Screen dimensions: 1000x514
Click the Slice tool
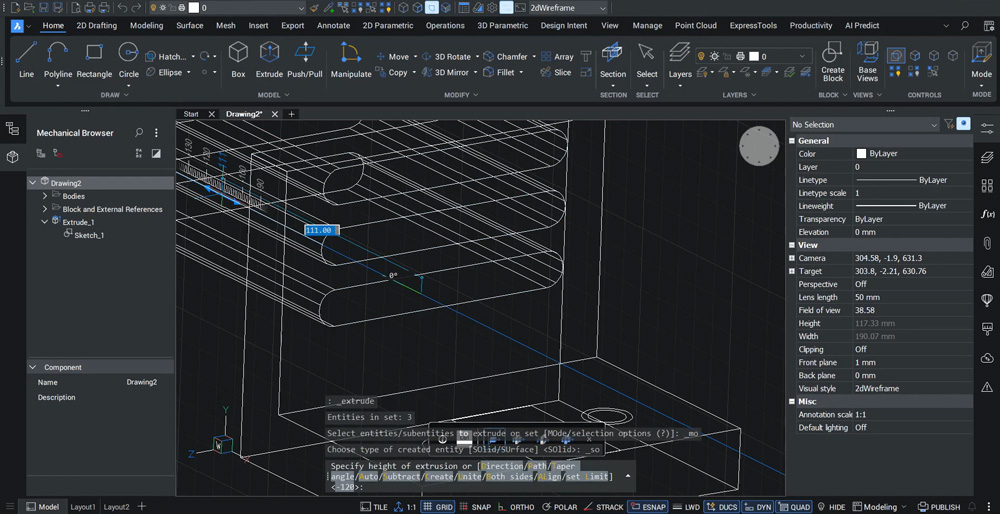tap(556, 73)
